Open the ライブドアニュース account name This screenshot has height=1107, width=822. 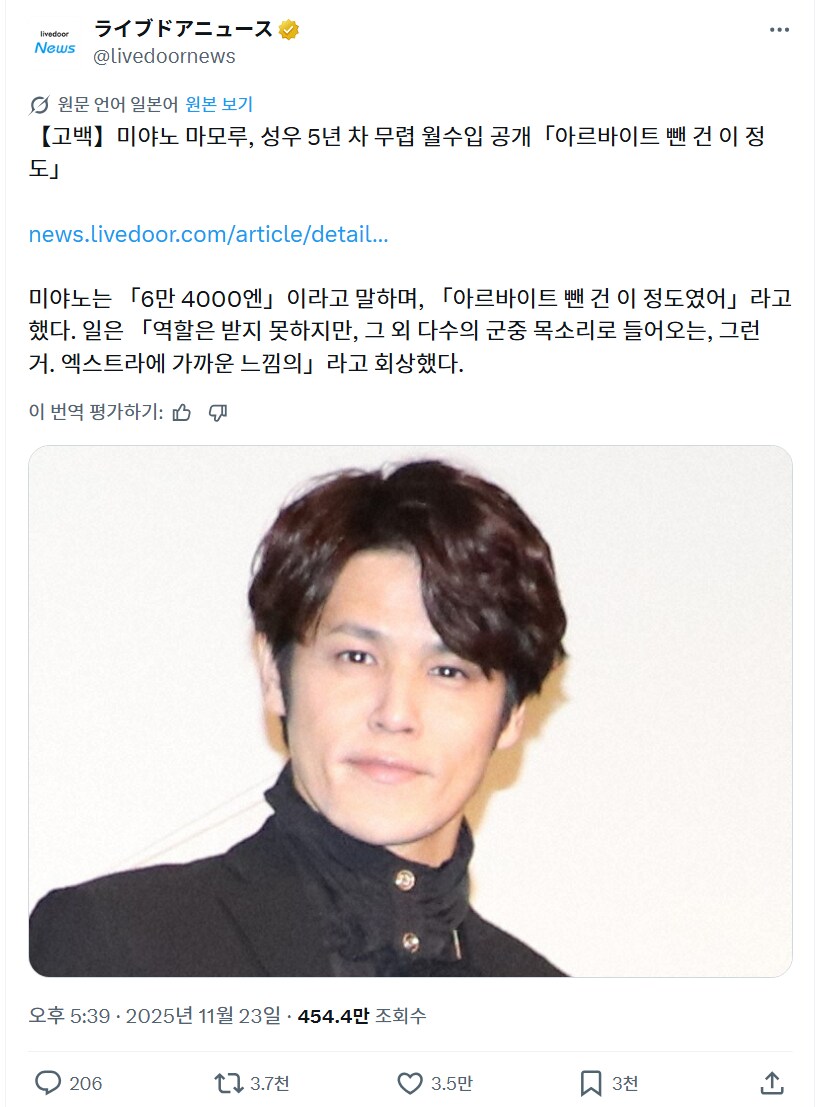(184, 29)
